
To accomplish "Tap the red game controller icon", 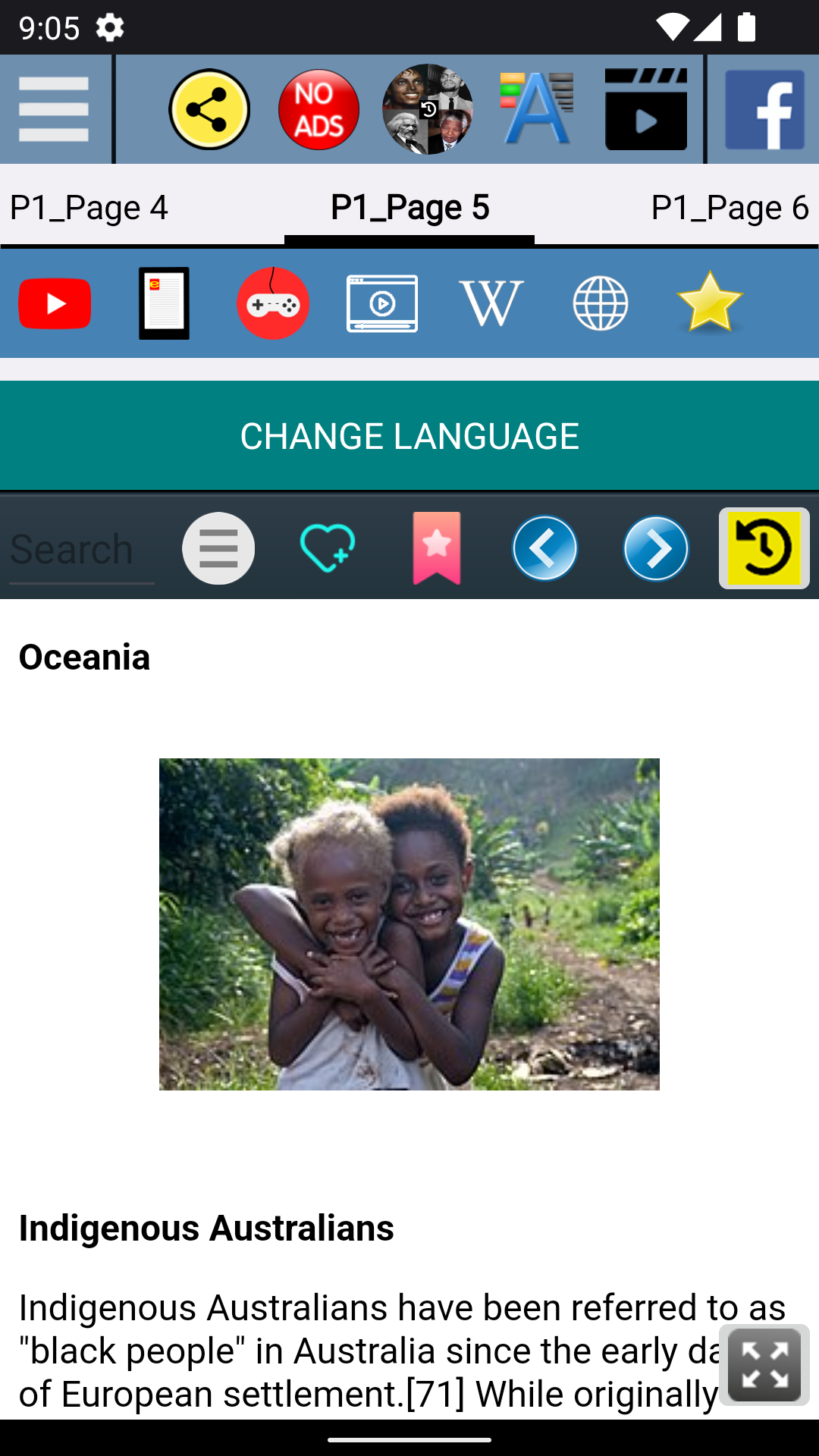I will pos(273,303).
